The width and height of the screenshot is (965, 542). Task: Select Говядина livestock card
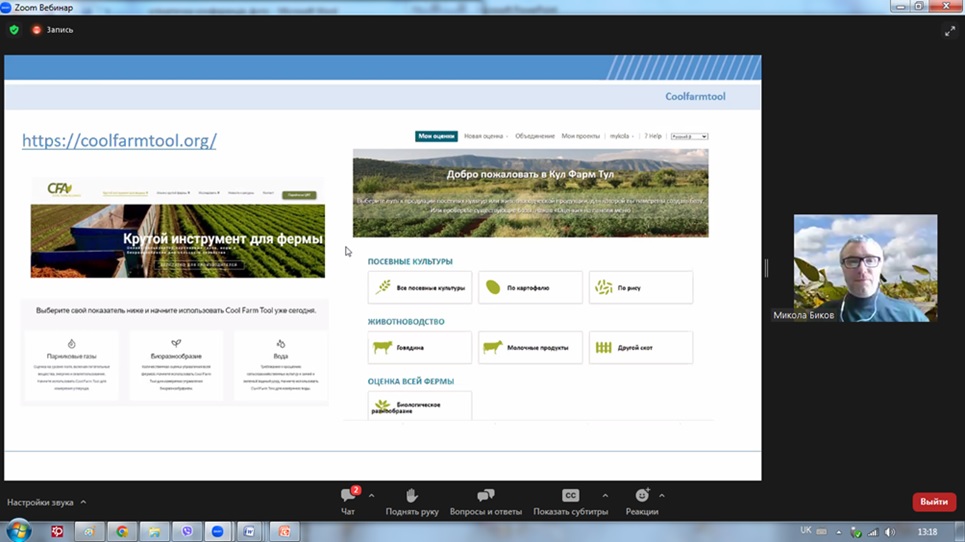coord(420,348)
